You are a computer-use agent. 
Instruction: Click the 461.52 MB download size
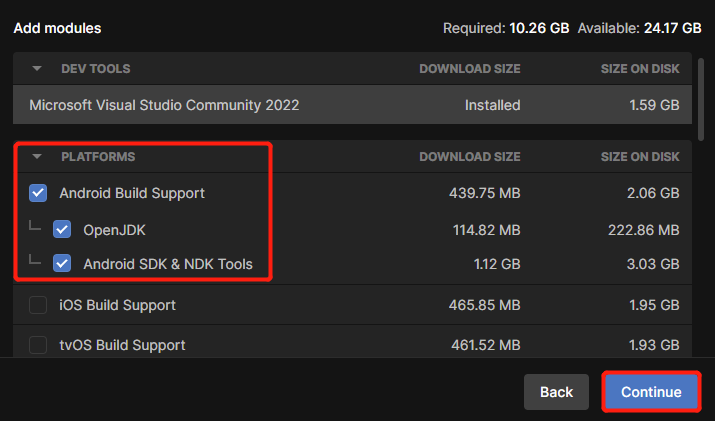point(486,345)
